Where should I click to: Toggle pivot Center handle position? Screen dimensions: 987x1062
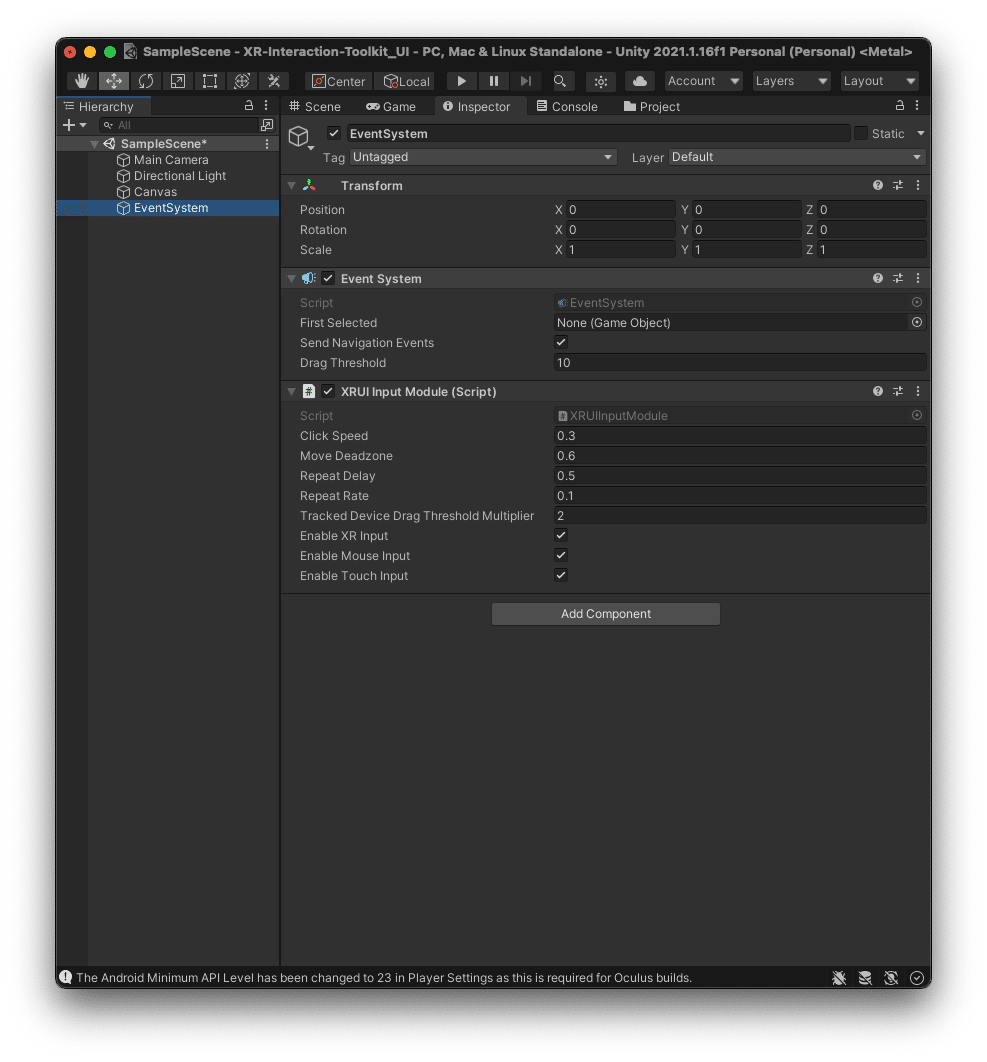339,81
